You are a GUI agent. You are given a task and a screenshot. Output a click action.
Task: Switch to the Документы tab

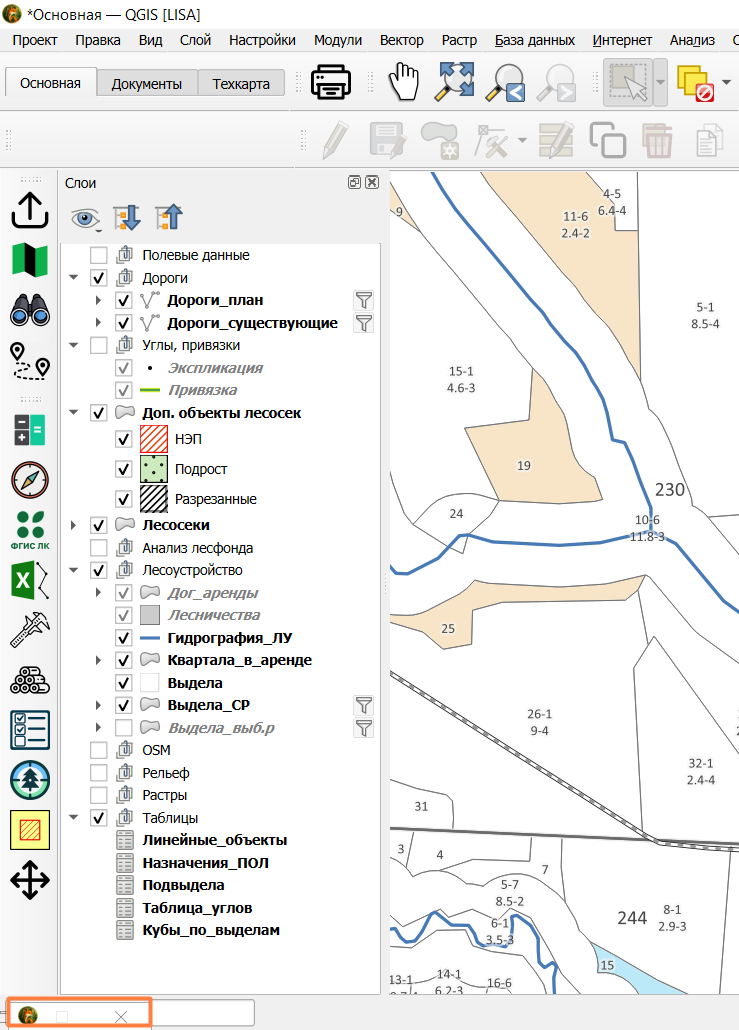click(x=146, y=84)
